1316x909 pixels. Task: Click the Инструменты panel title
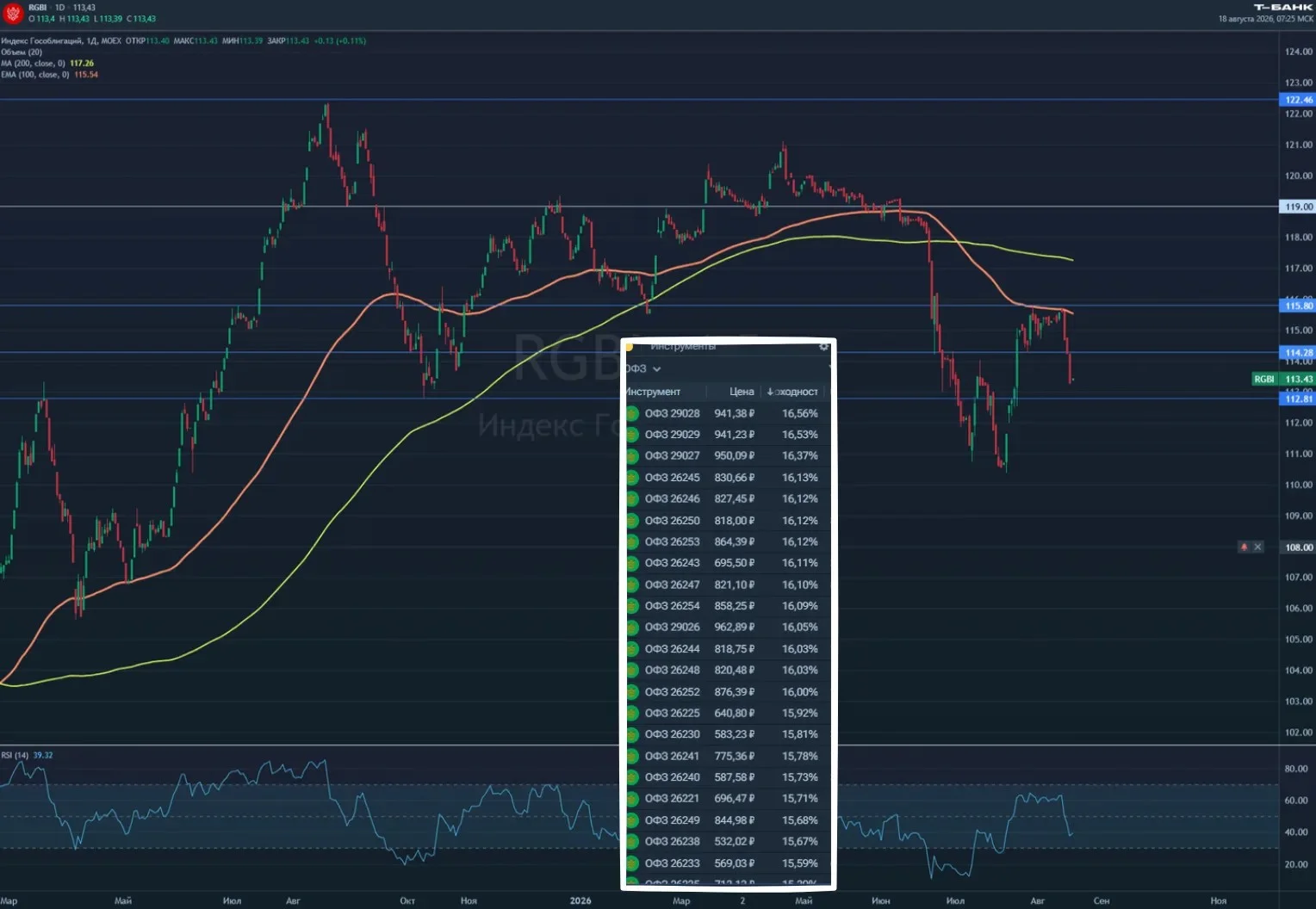(683, 347)
